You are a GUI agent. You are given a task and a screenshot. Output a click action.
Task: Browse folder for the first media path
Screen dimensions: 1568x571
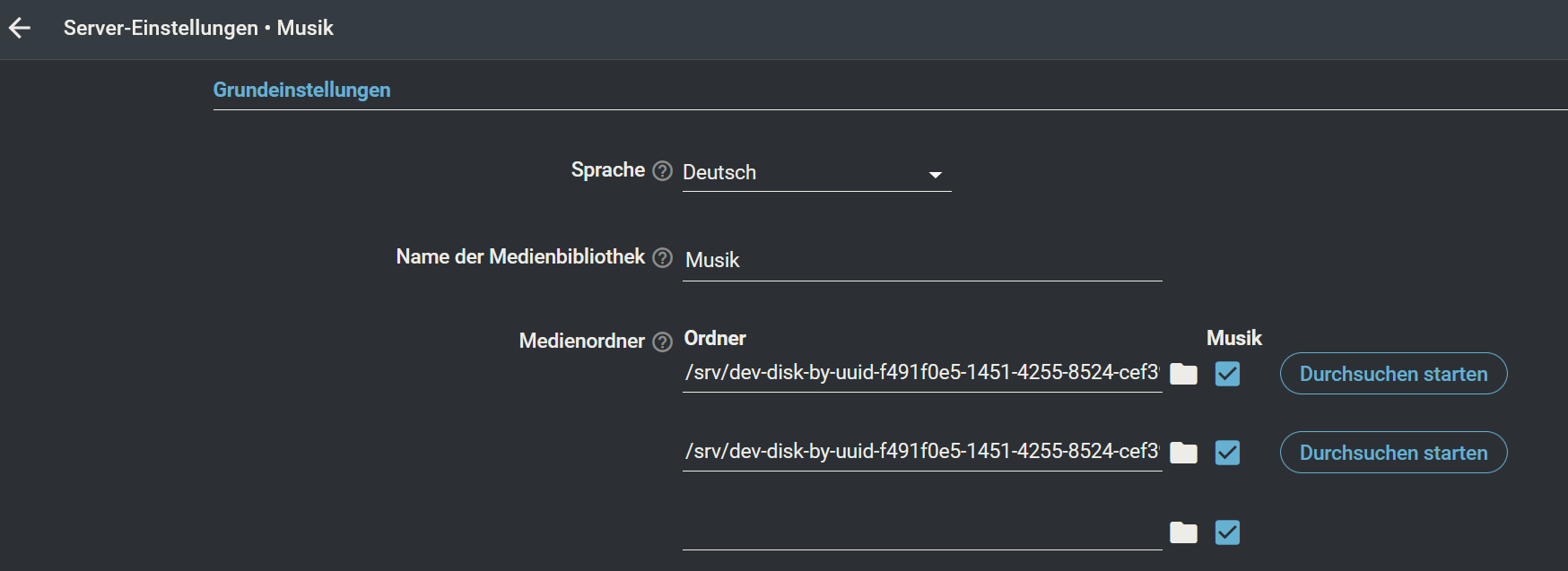(1183, 374)
